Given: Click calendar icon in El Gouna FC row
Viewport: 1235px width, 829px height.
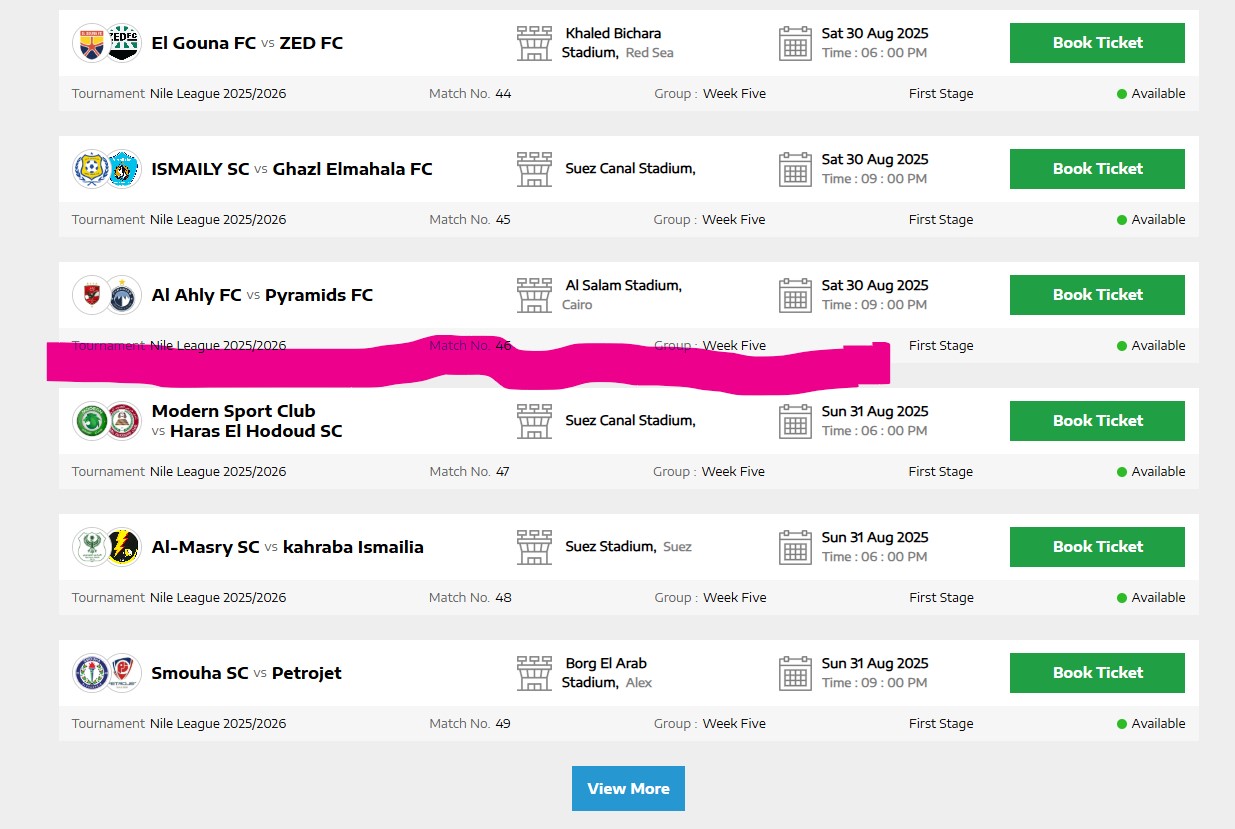Looking at the screenshot, I should [795, 43].
